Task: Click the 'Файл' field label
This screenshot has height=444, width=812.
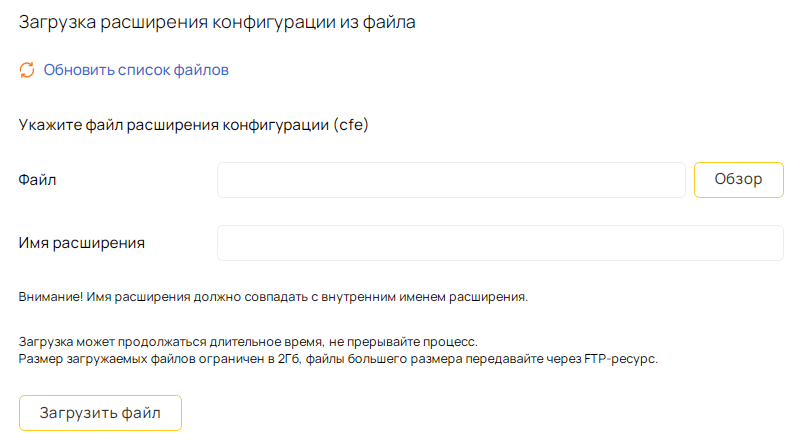Action: point(37,180)
